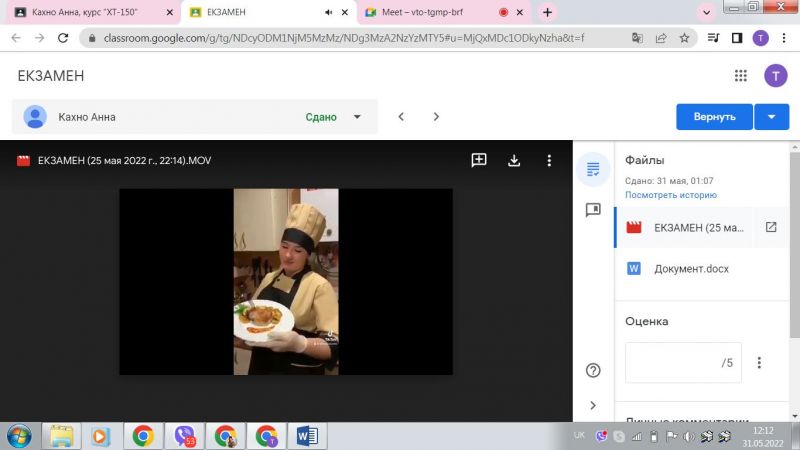The width and height of the screenshot is (800, 450).
Task: Download the ЕКЗАМЕН .MOV file
Action: tap(514, 160)
